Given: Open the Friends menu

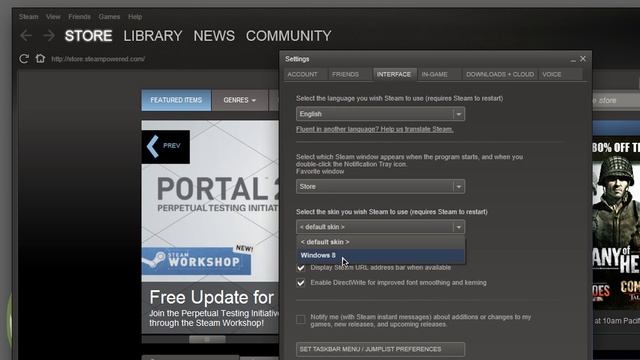Looking at the screenshot, I should pyautogui.click(x=79, y=17).
